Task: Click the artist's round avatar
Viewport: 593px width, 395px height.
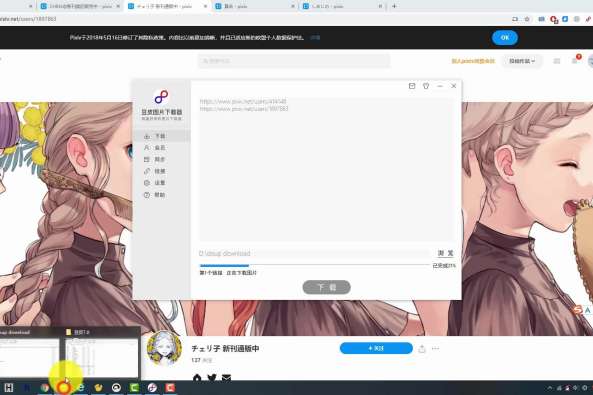Action: pos(164,348)
